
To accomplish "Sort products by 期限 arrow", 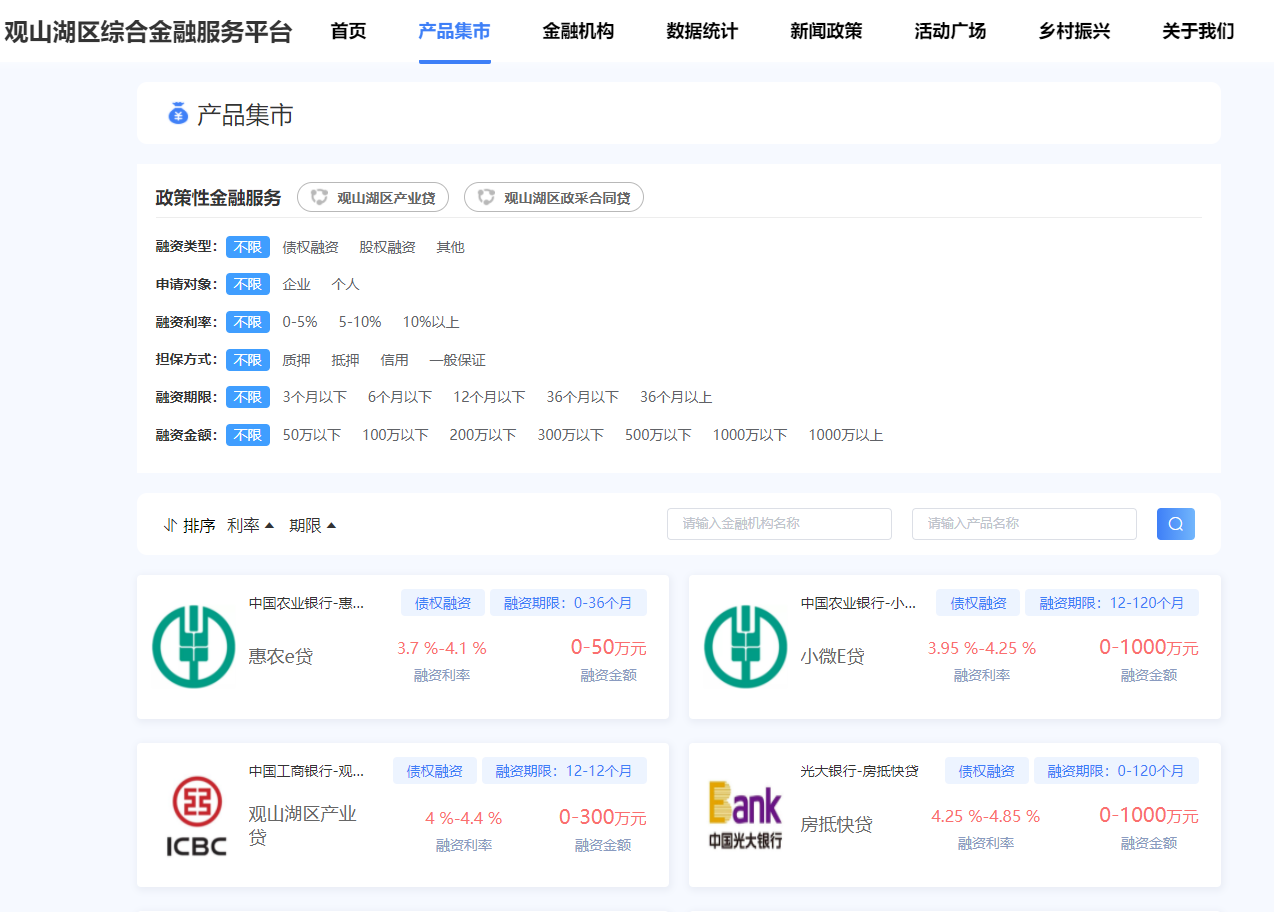I will click(x=331, y=526).
